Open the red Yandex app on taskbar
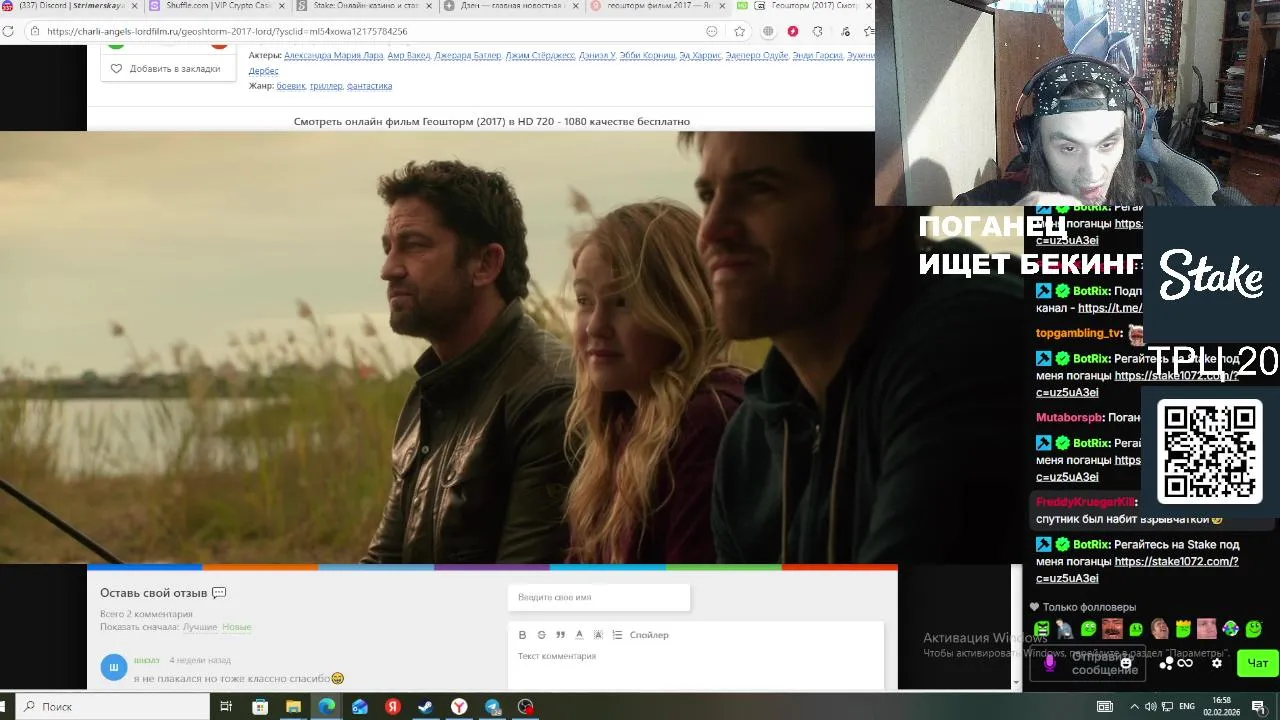 pyautogui.click(x=393, y=707)
